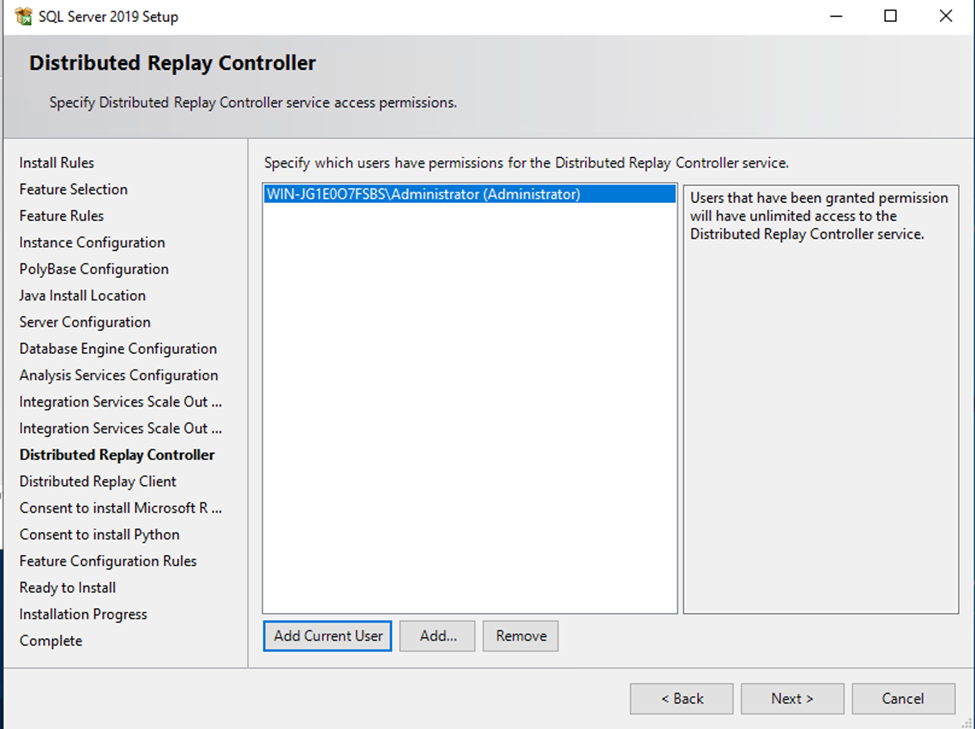Click the Installation Progress step
This screenshot has height=729, width=975.
83,615
